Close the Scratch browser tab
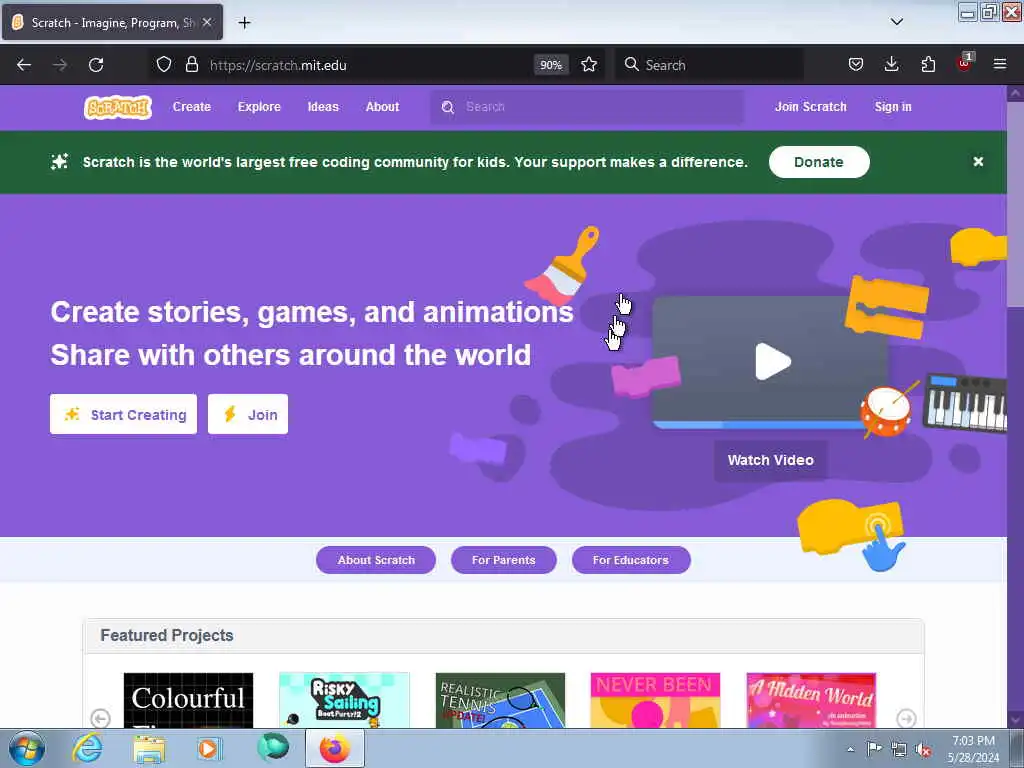 point(207,22)
